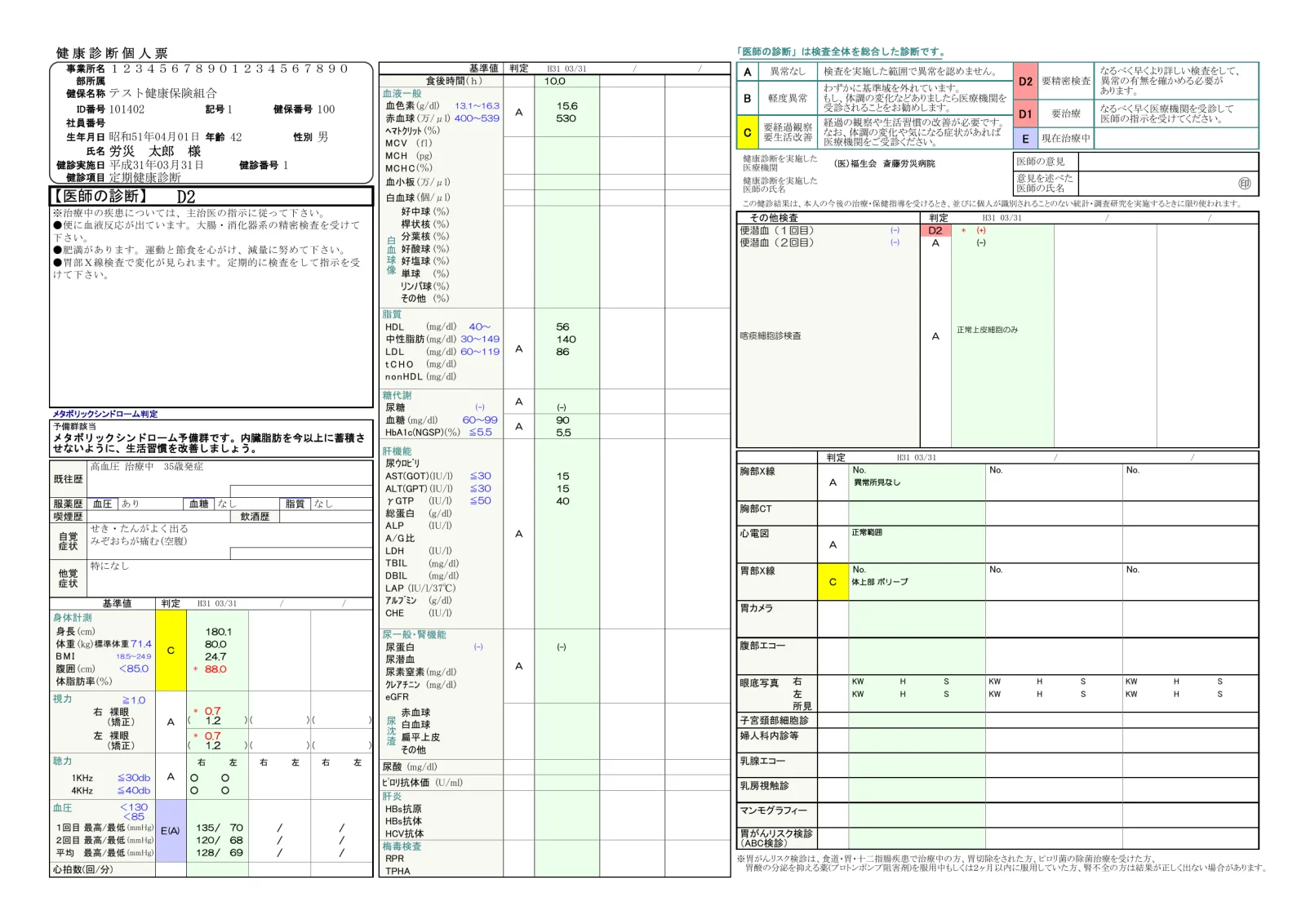
Task: Click the first blood pressure reading 135/ 70
Action: [x=219, y=828]
